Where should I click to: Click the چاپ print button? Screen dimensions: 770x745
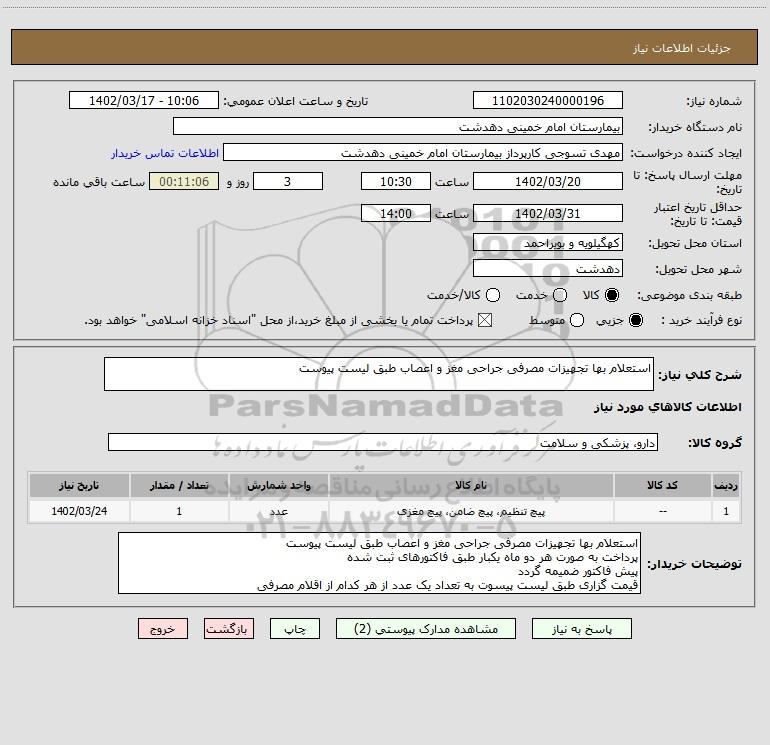[x=295, y=629]
